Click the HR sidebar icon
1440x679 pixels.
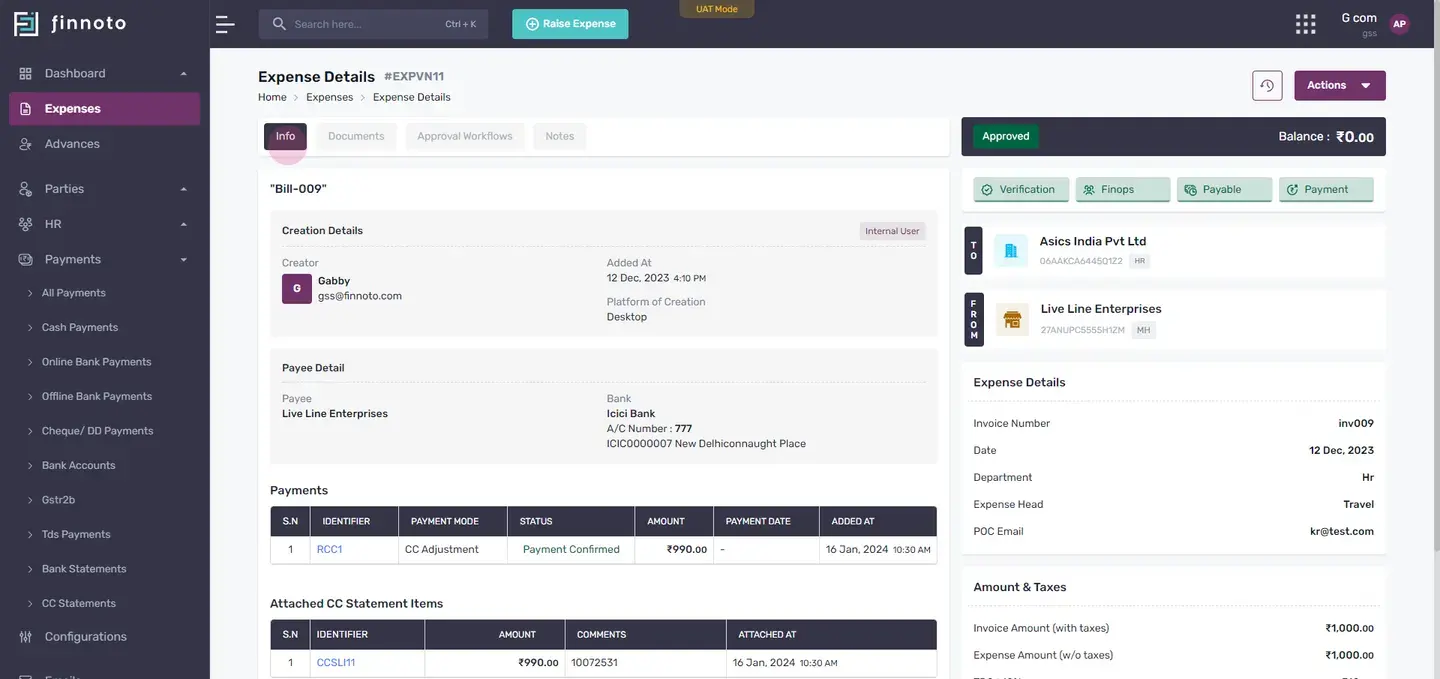pyautogui.click(x=26, y=224)
